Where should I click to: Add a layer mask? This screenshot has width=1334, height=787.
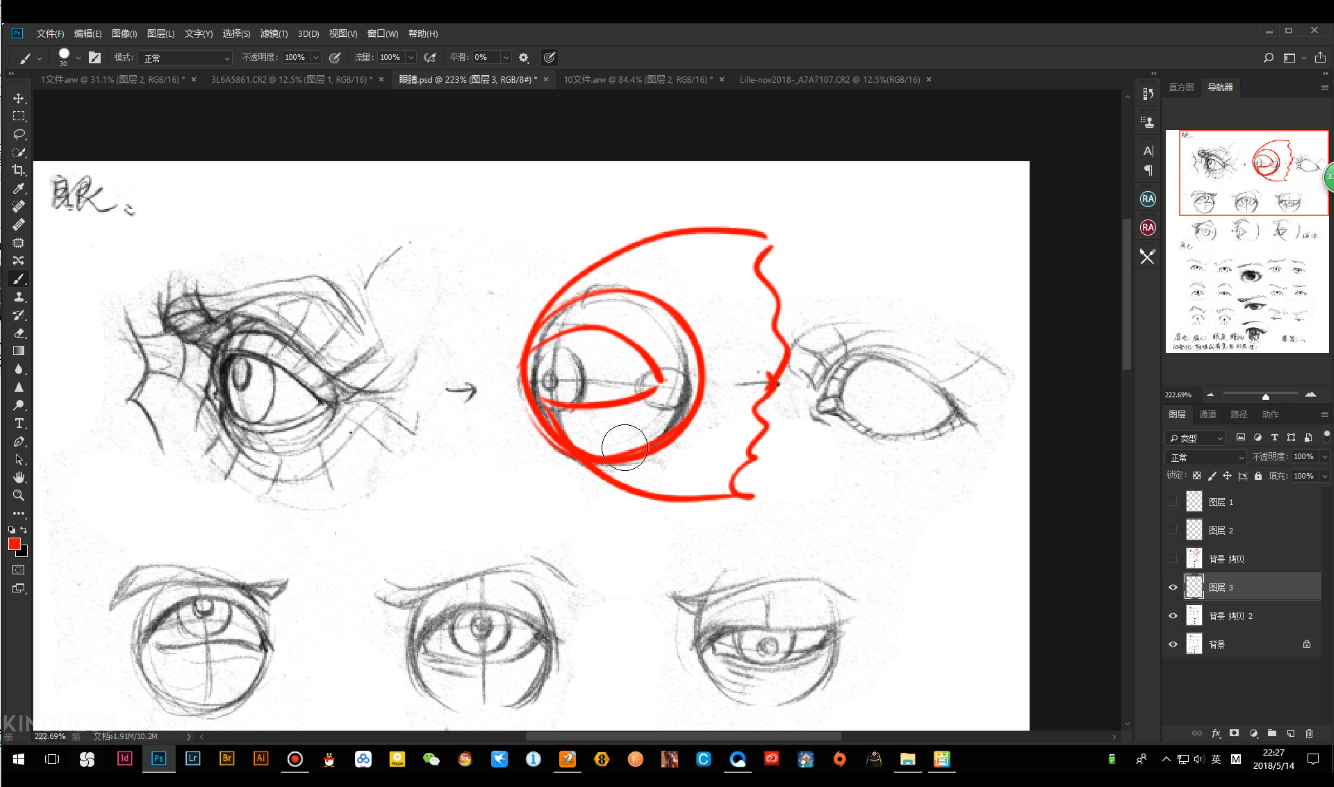click(1234, 733)
